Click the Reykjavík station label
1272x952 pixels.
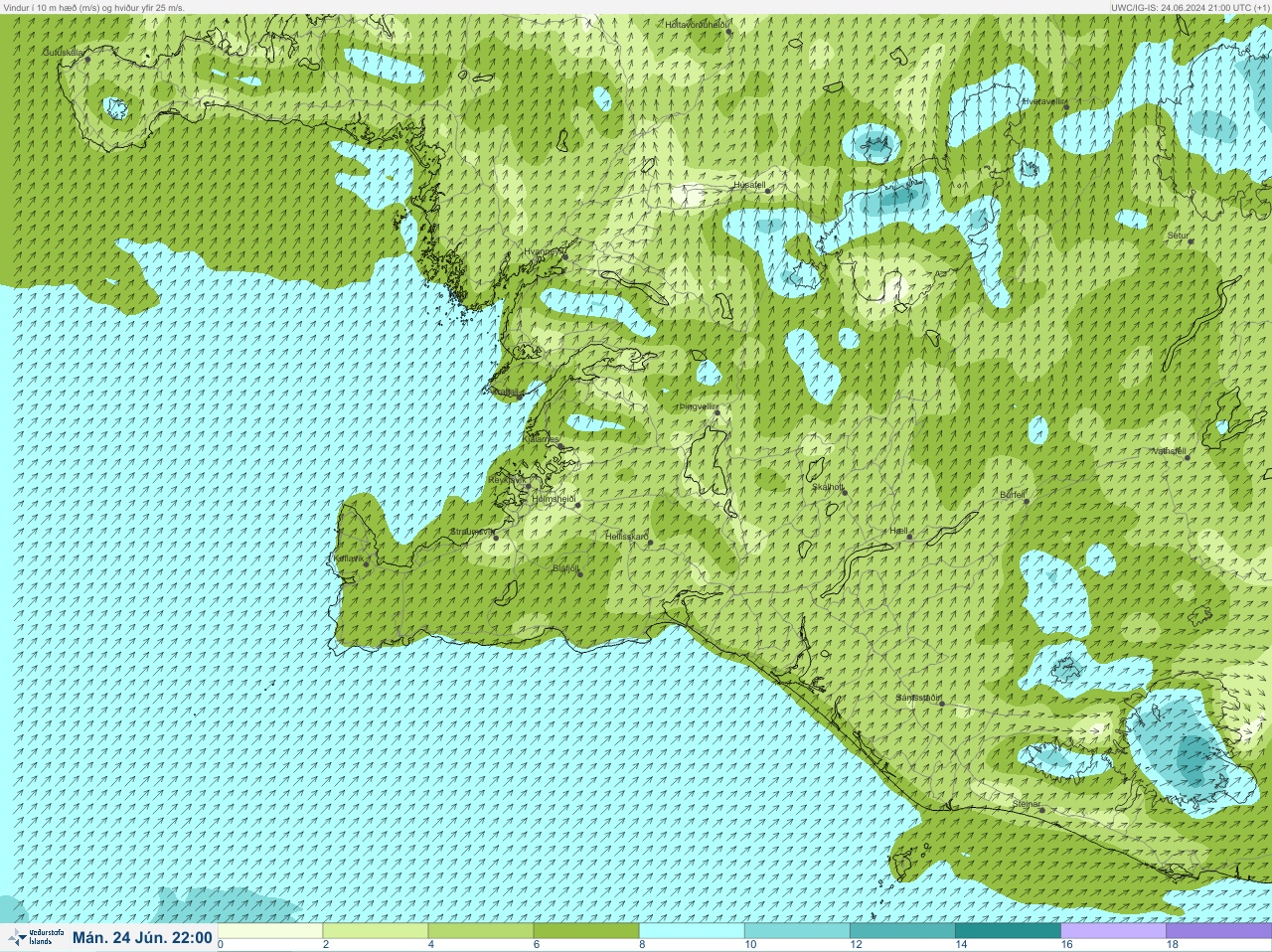pos(507,480)
